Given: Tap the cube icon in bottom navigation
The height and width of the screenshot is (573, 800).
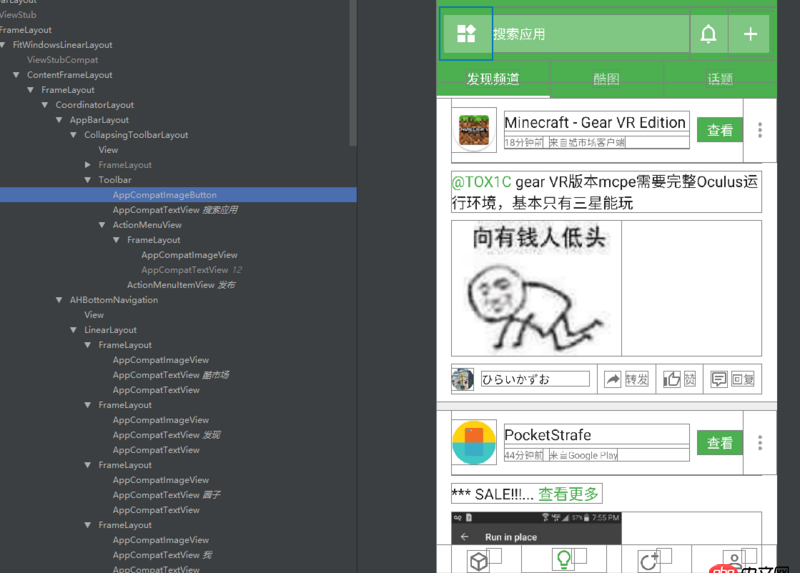Looking at the screenshot, I should click(479, 561).
